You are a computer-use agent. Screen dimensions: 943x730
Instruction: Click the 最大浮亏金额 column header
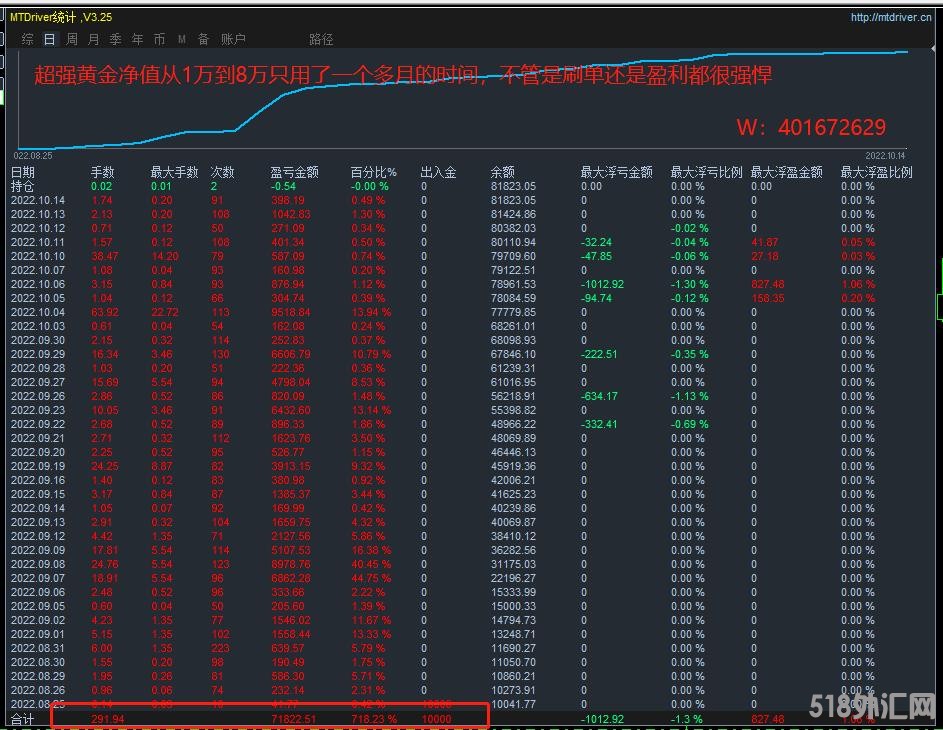pyautogui.click(x=616, y=173)
